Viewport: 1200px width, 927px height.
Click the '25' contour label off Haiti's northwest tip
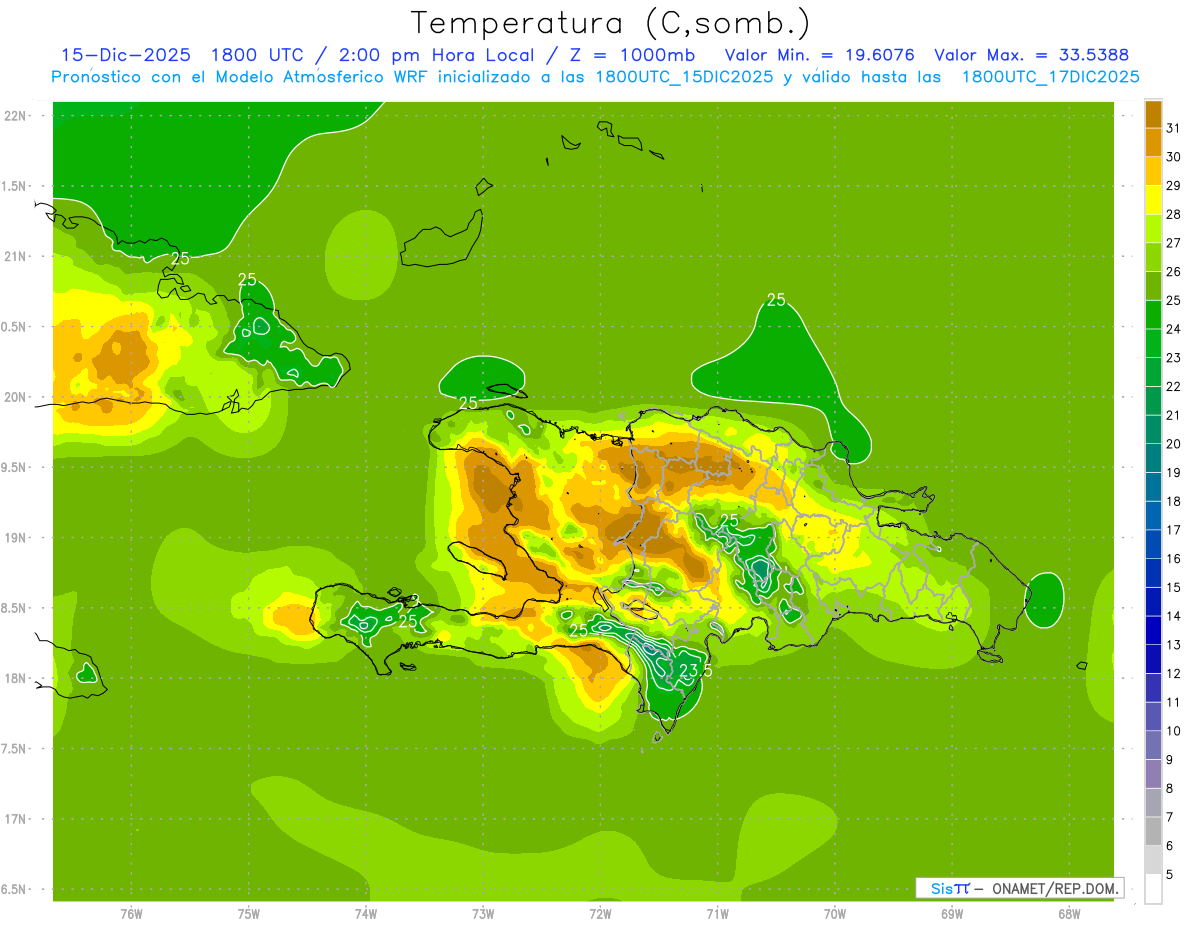[x=467, y=402]
